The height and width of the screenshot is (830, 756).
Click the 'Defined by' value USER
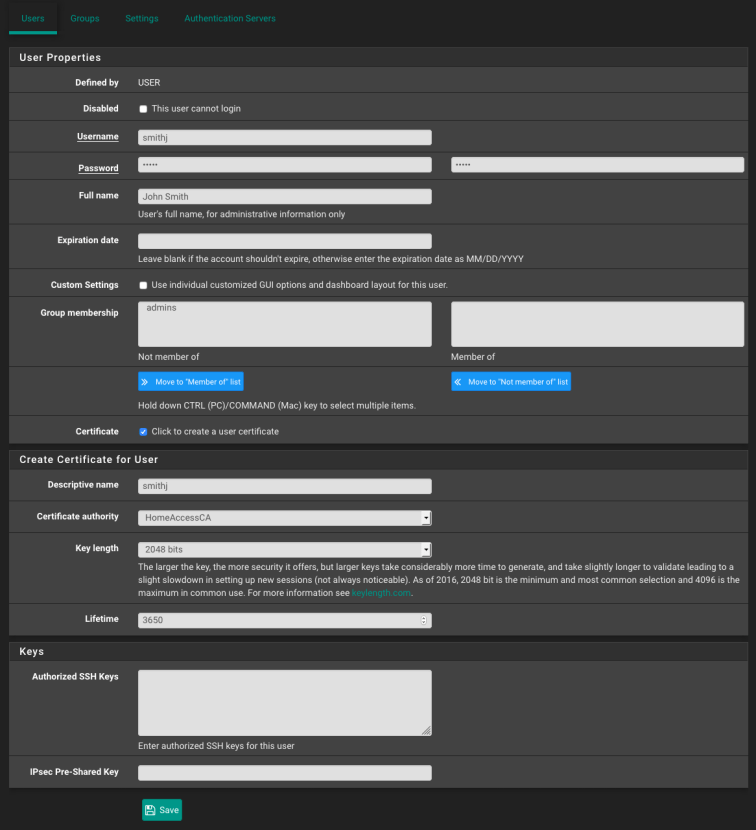tap(149, 83)
